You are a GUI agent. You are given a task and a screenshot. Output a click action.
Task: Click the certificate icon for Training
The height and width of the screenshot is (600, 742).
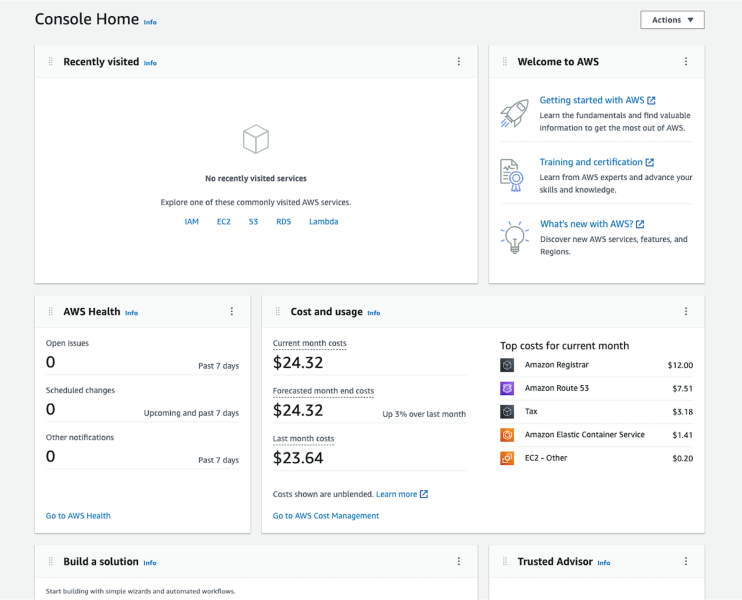pyautogui.click(x=512, y=176)
